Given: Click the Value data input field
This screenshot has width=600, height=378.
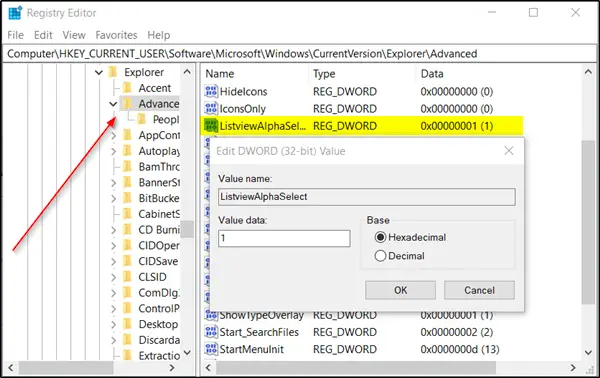Looking at the screenshot, I should pyautogui.click(x=284, y=238).
